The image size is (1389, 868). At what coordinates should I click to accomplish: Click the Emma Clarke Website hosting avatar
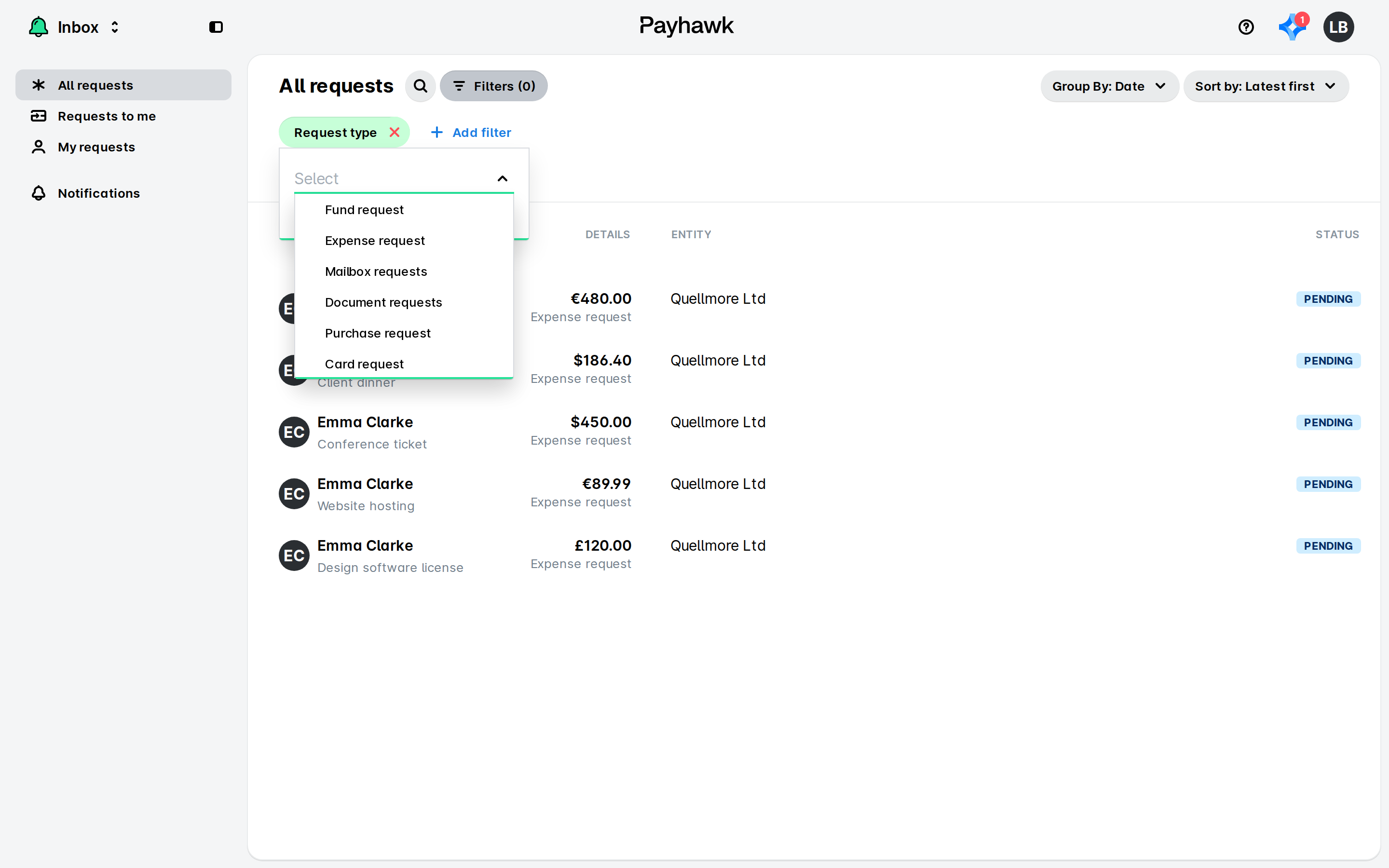pos(294,494)
